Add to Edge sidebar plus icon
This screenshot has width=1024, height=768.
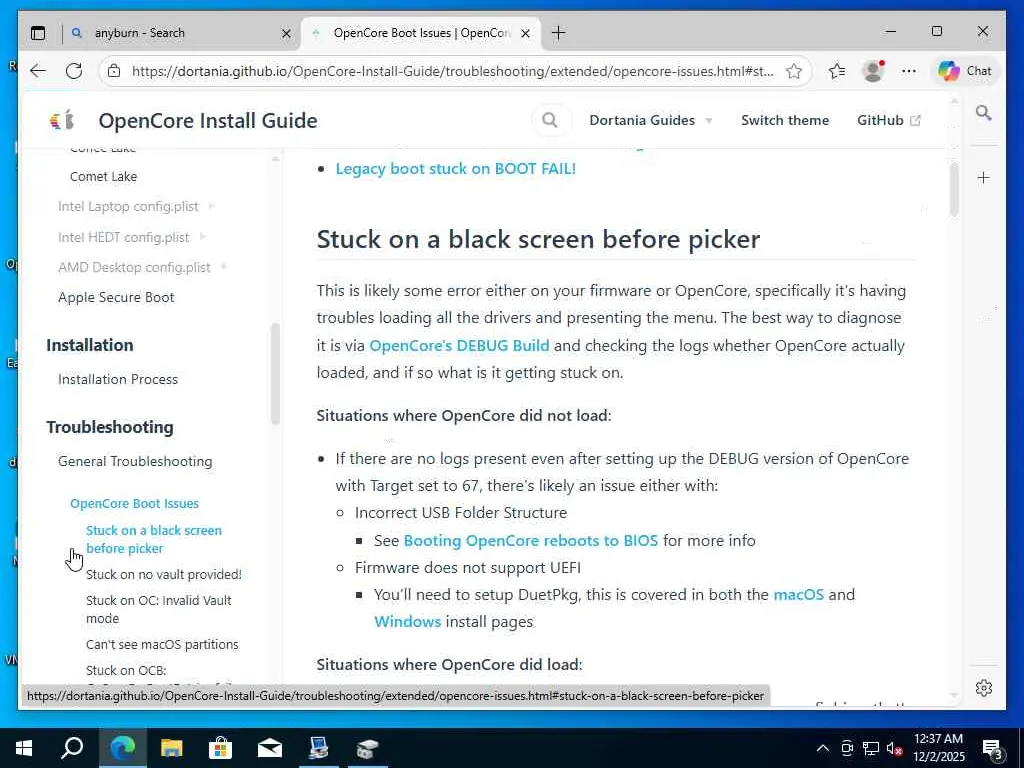984,178
